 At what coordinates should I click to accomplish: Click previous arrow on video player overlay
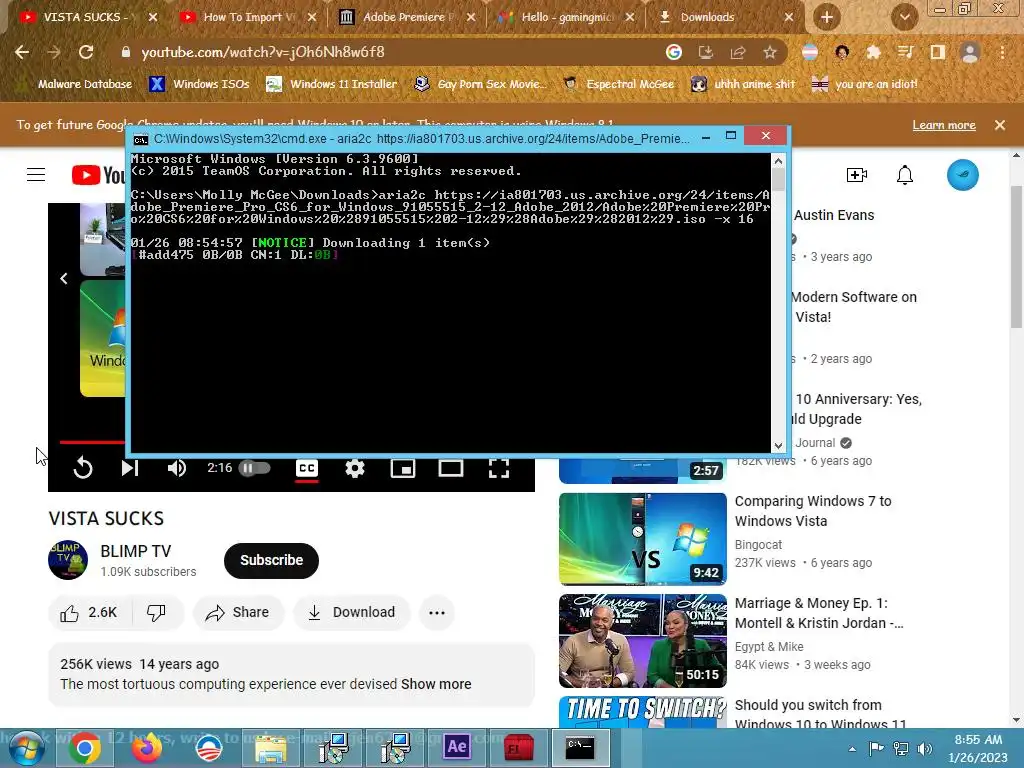[63, 278]
